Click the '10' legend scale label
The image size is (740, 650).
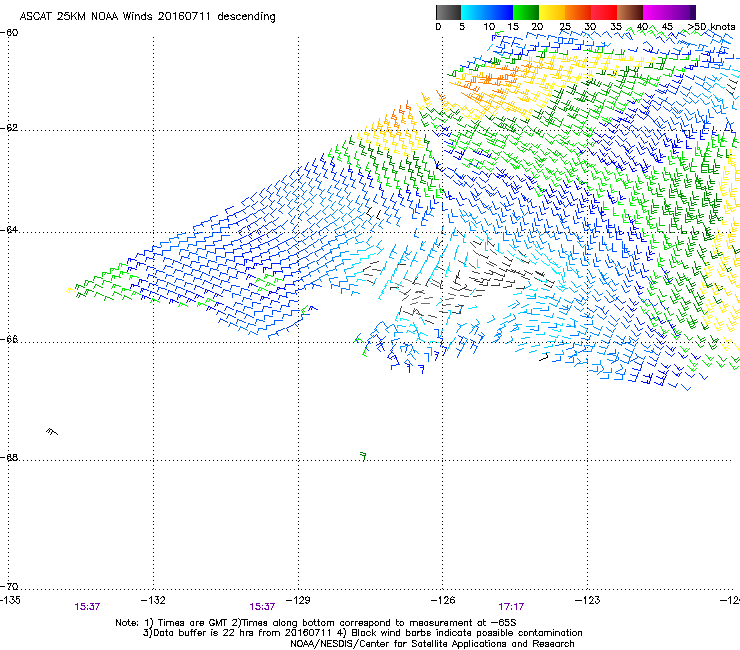489,27
